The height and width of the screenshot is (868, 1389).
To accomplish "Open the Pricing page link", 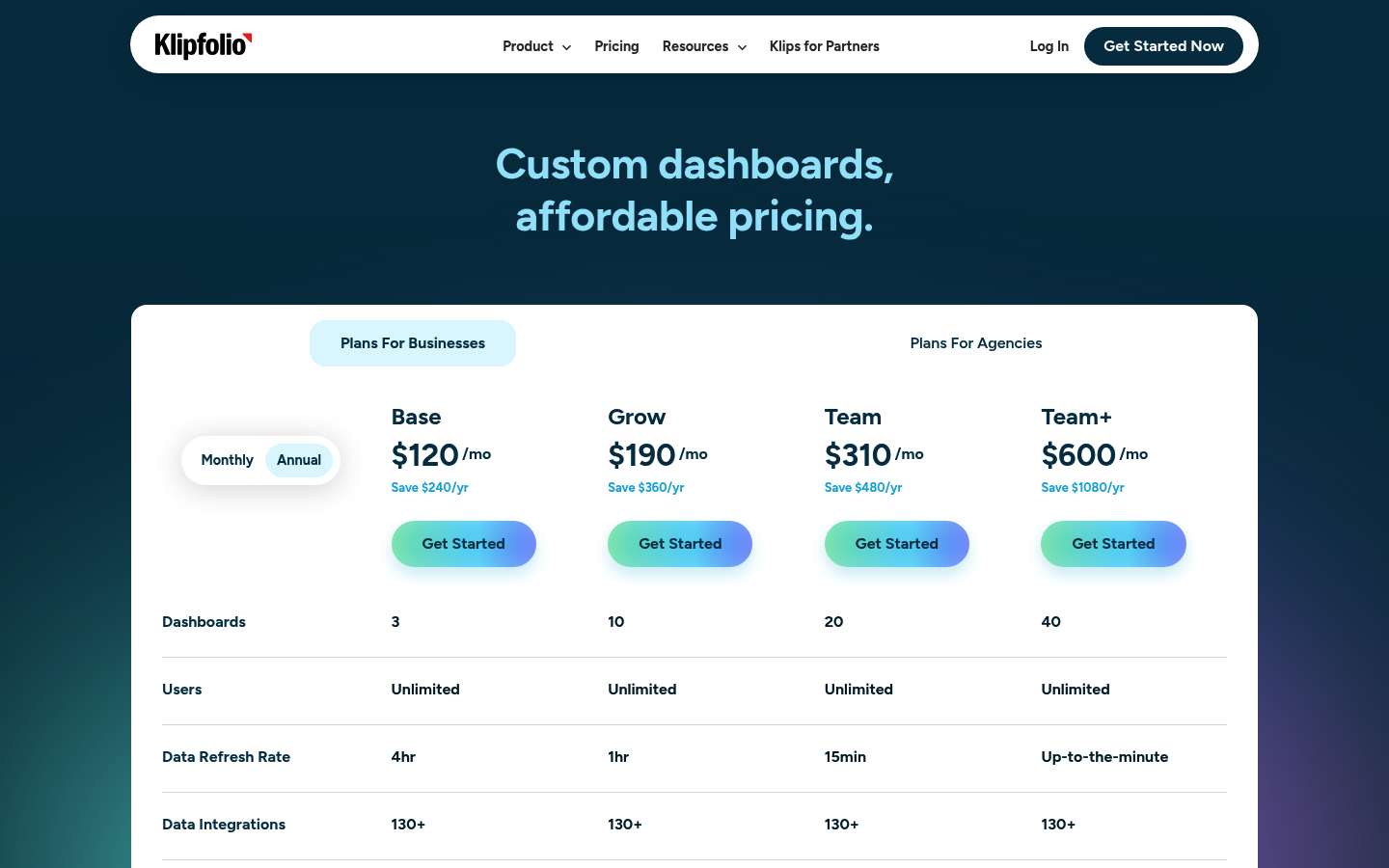I will pyautogui.click(x=616, y=46).
